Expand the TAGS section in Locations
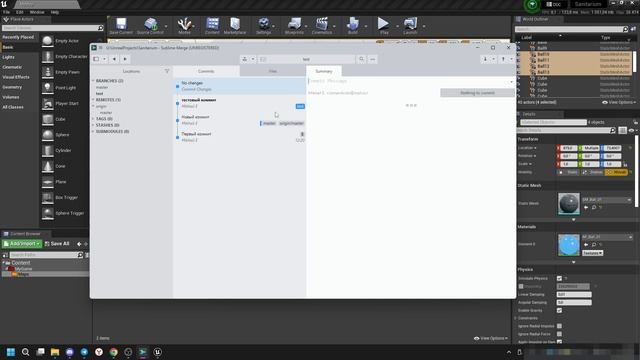Screen dimensions: 640x360 pos(93,119)
